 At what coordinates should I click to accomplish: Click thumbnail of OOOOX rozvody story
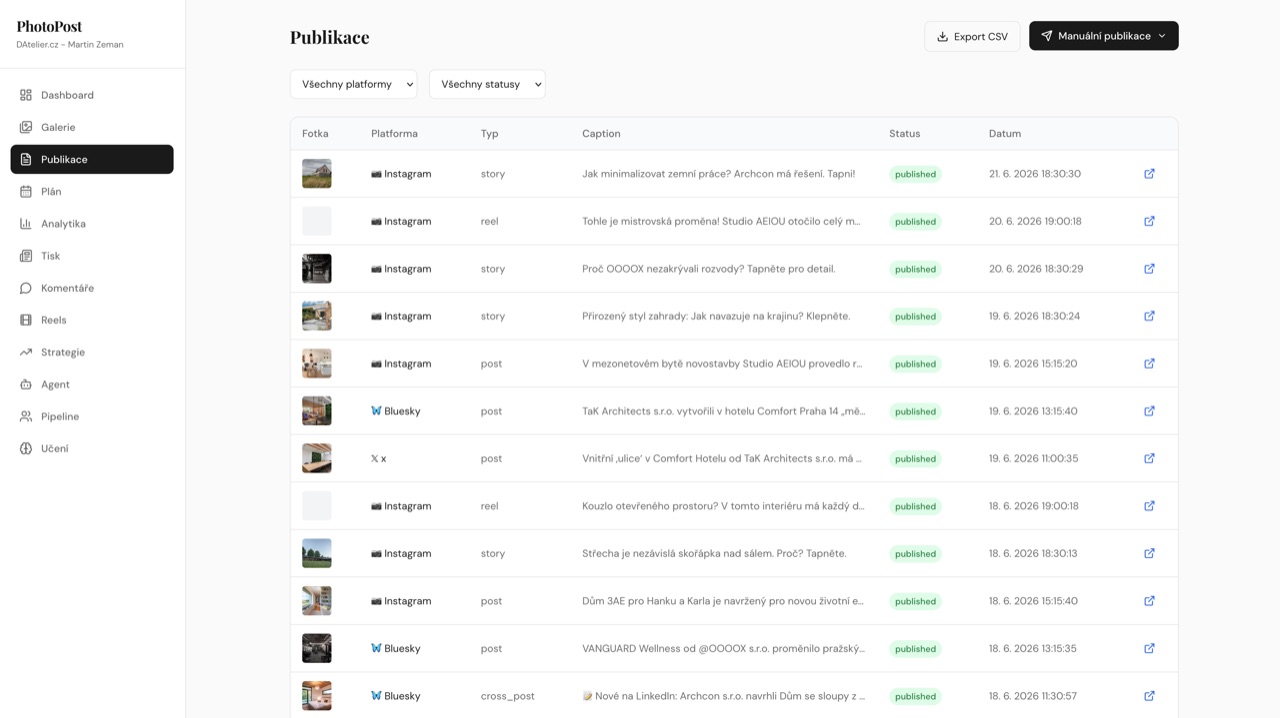pos(317,269)
